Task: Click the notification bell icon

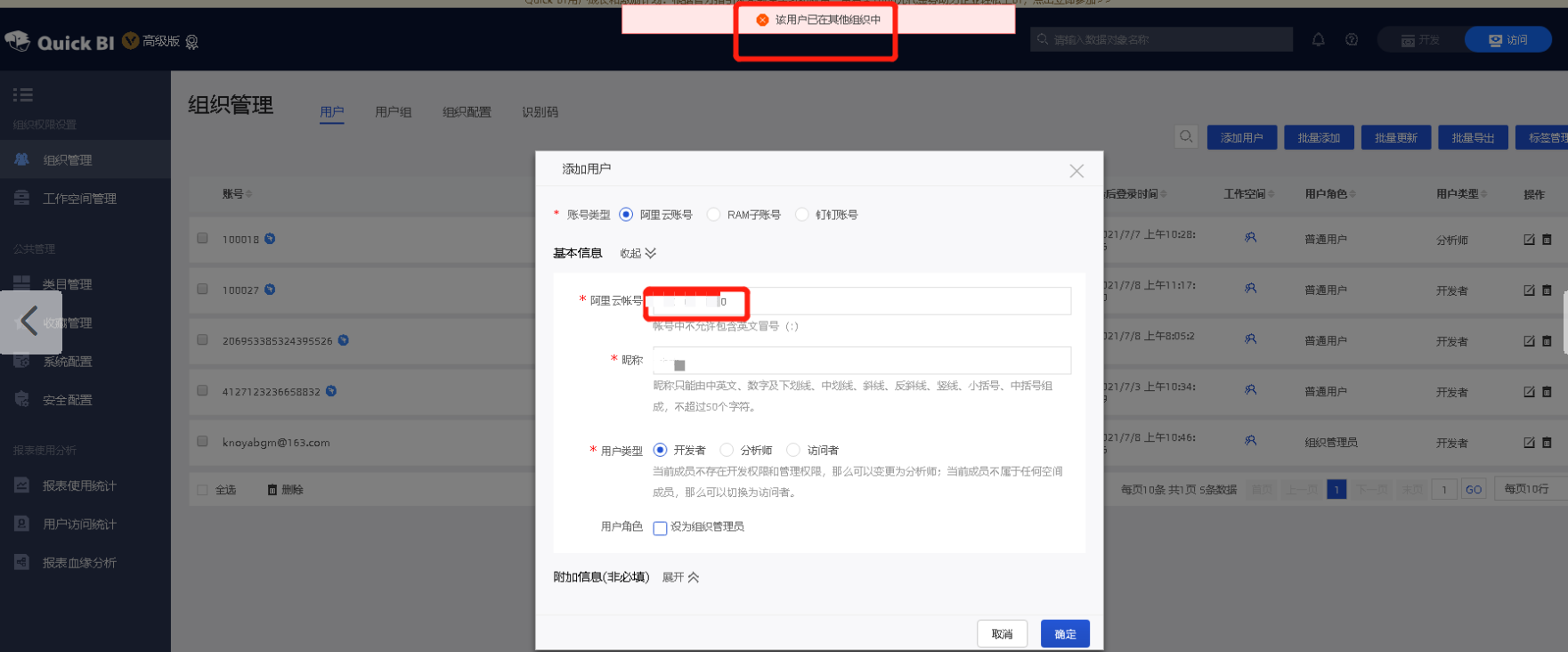Action: pos(1318,39)
